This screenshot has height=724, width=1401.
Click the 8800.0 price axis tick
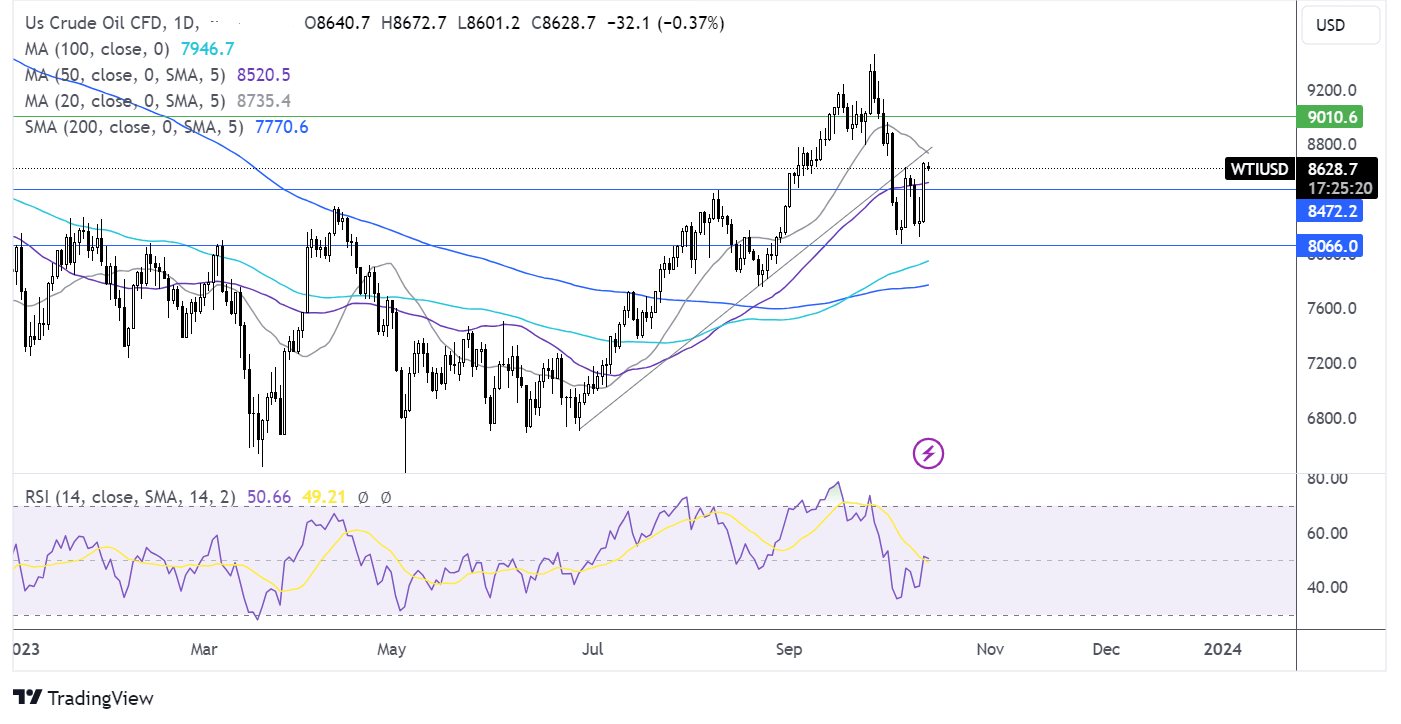[x=1333, y=144]
